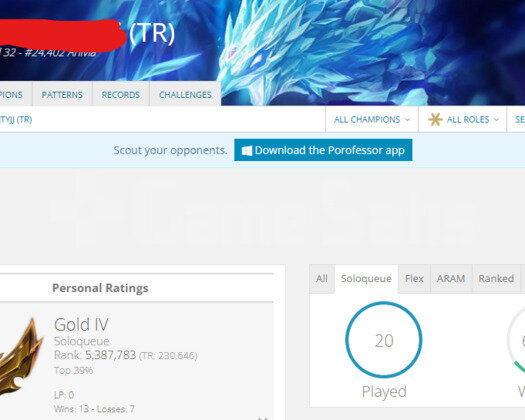This screenshot has width=525, height=420.
Task: Select the Flex queue tab
Action: point(414,279)
